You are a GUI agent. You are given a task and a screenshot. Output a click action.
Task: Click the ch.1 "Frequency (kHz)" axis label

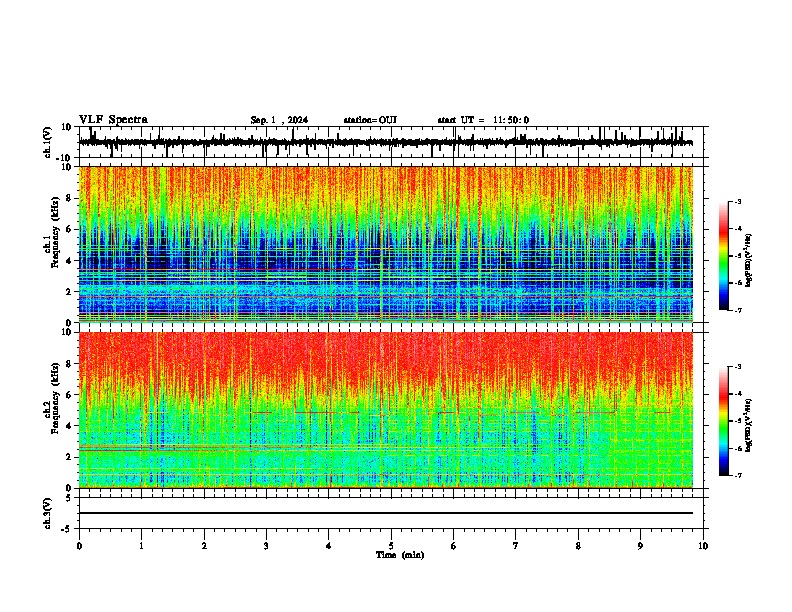coord(55,232)
